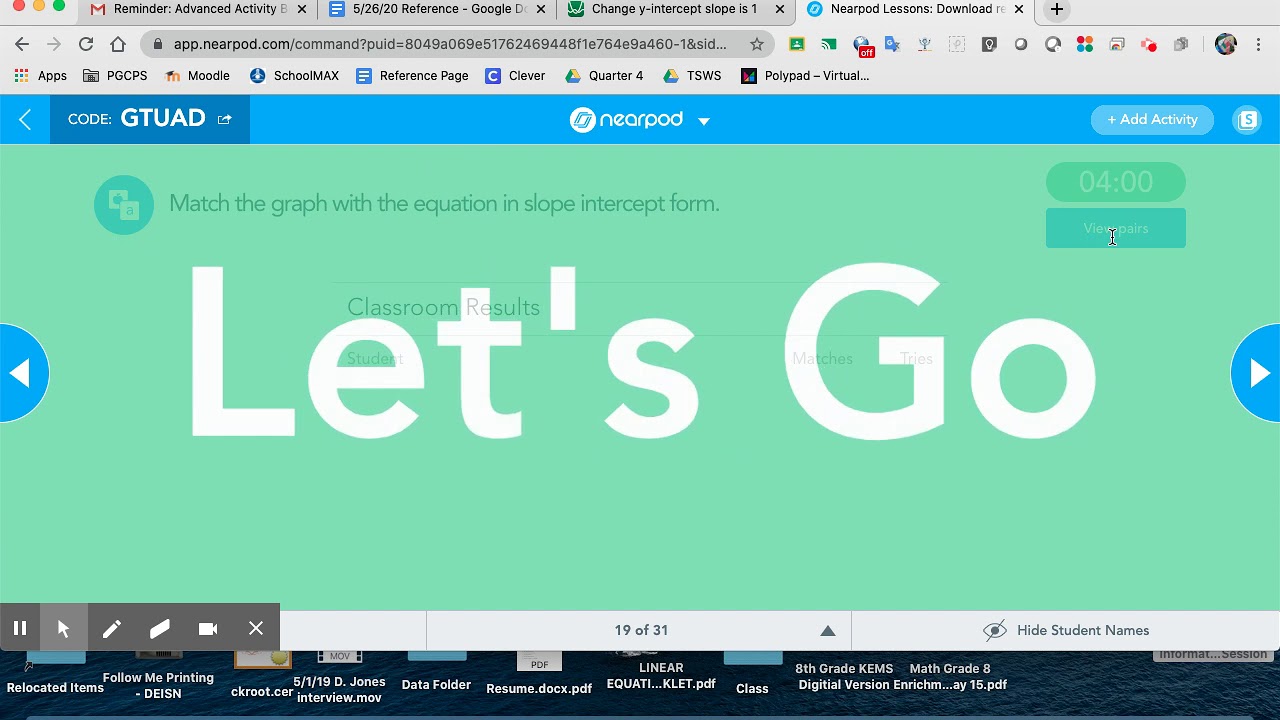Close the recording toolbar
1280x720 pixels.
tap(256, 628)
